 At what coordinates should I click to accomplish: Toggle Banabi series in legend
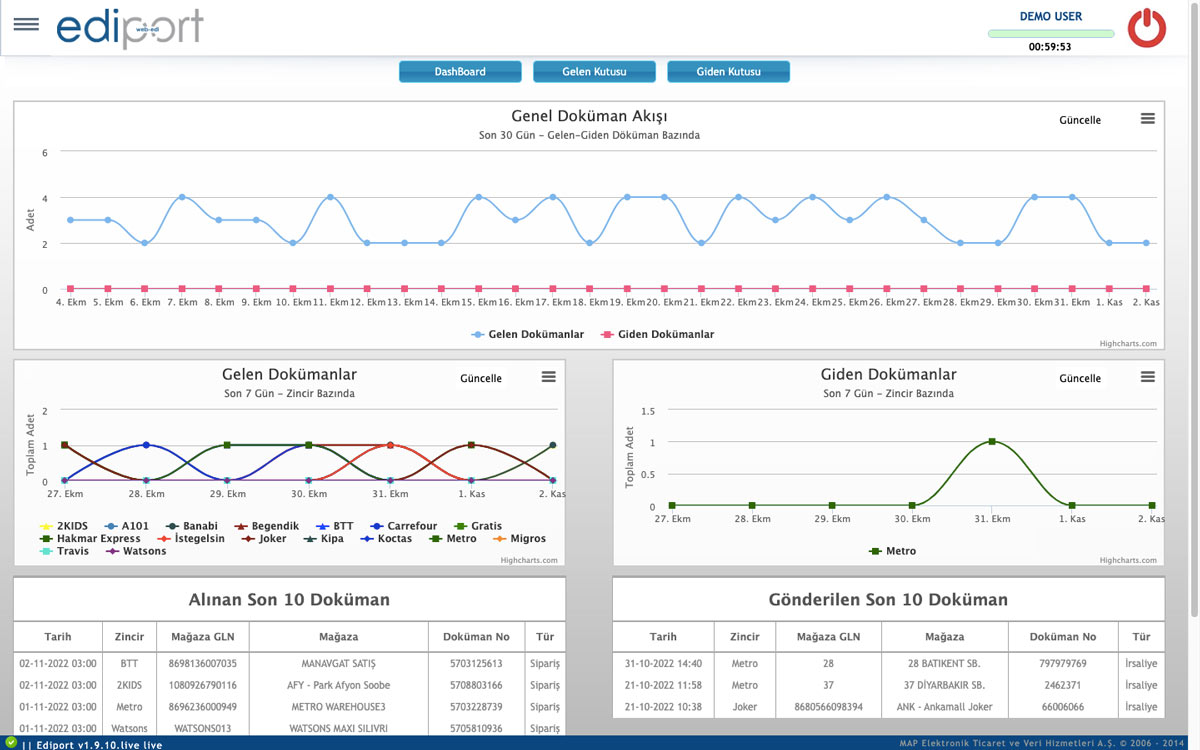pos(190,526)
